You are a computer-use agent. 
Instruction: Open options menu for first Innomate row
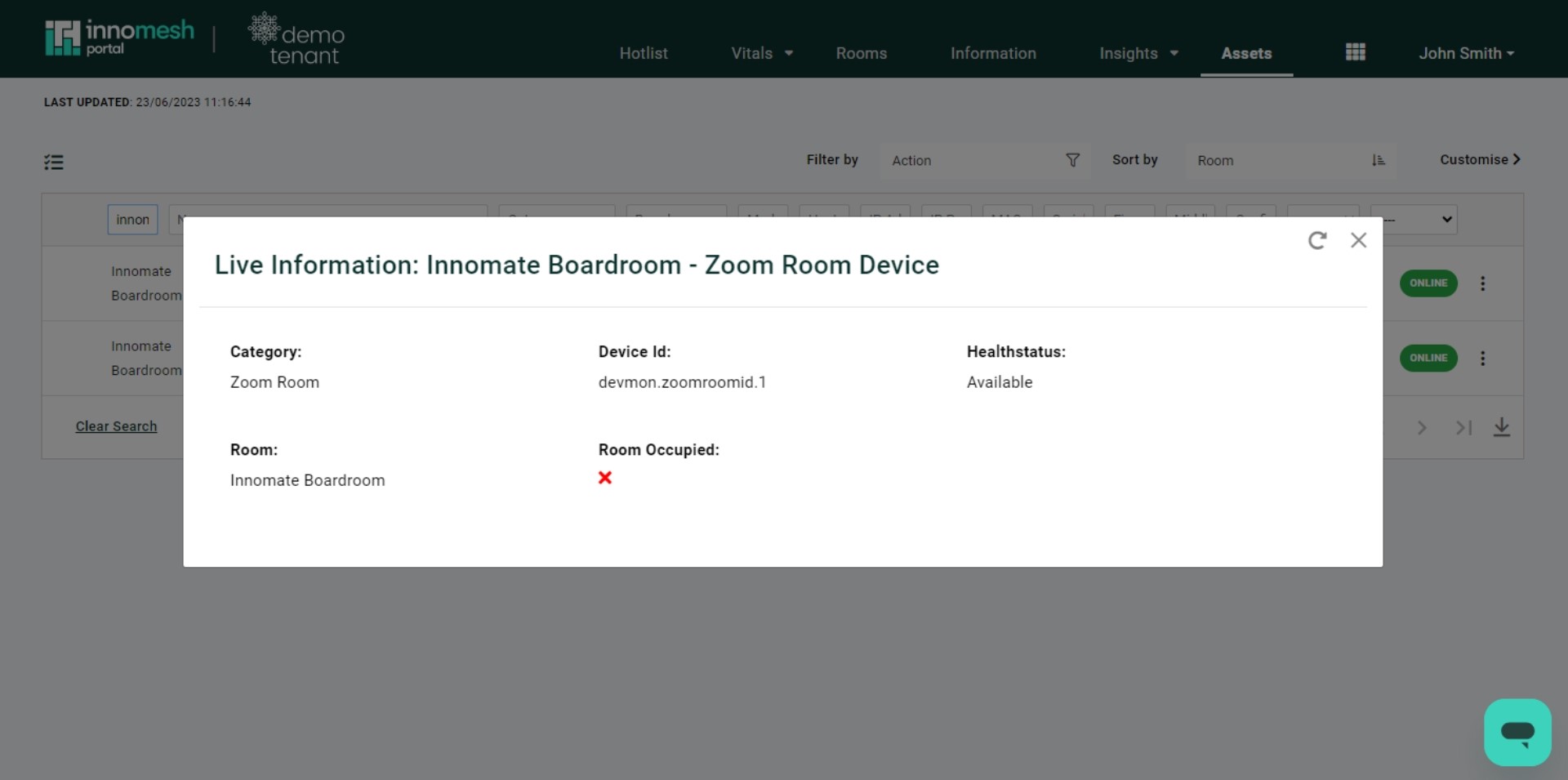(x=1482, y=283)
